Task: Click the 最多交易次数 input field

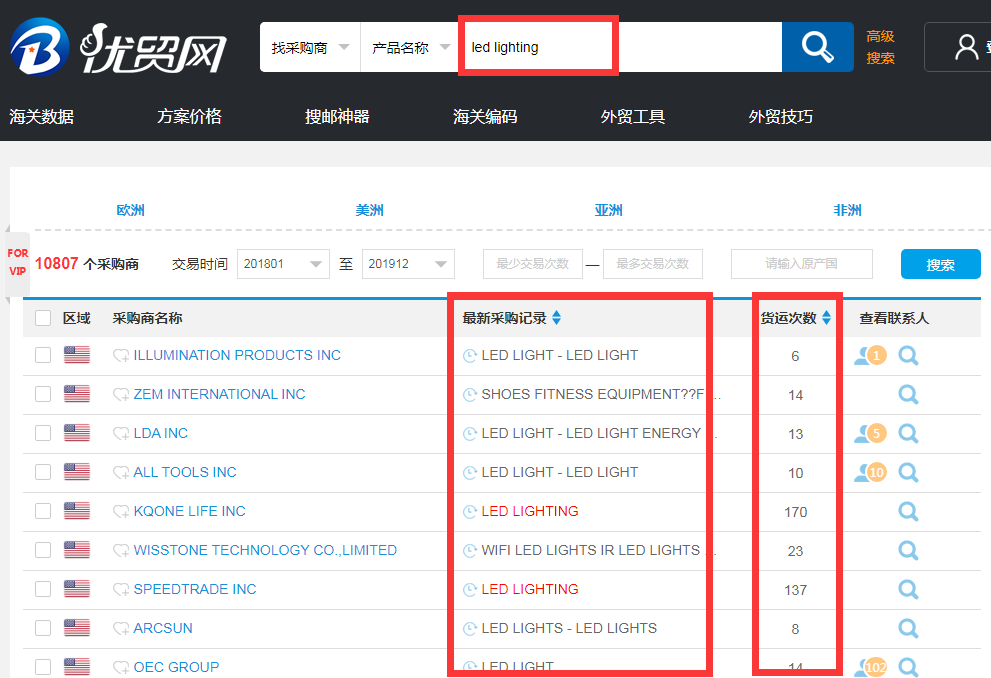Action: coord(653,264)
